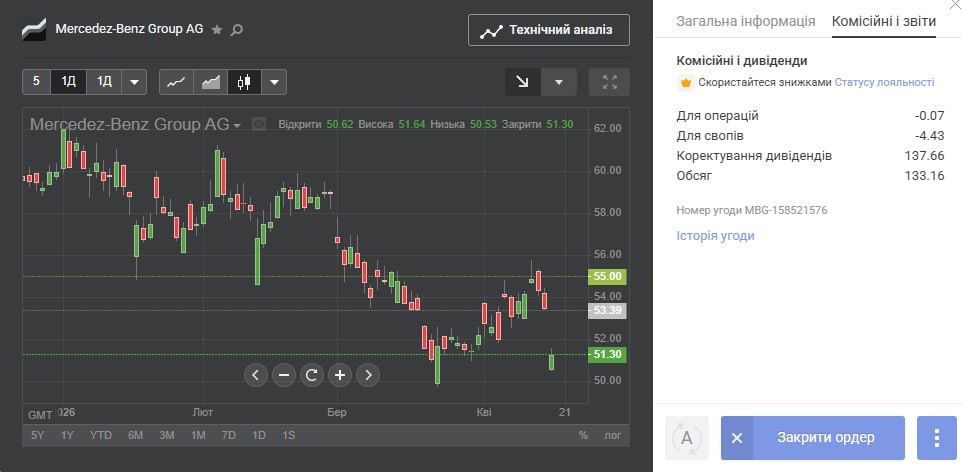Switch to candlestick chart type
The width and height of the screenshot is (963, 472).
pos(244,82)
